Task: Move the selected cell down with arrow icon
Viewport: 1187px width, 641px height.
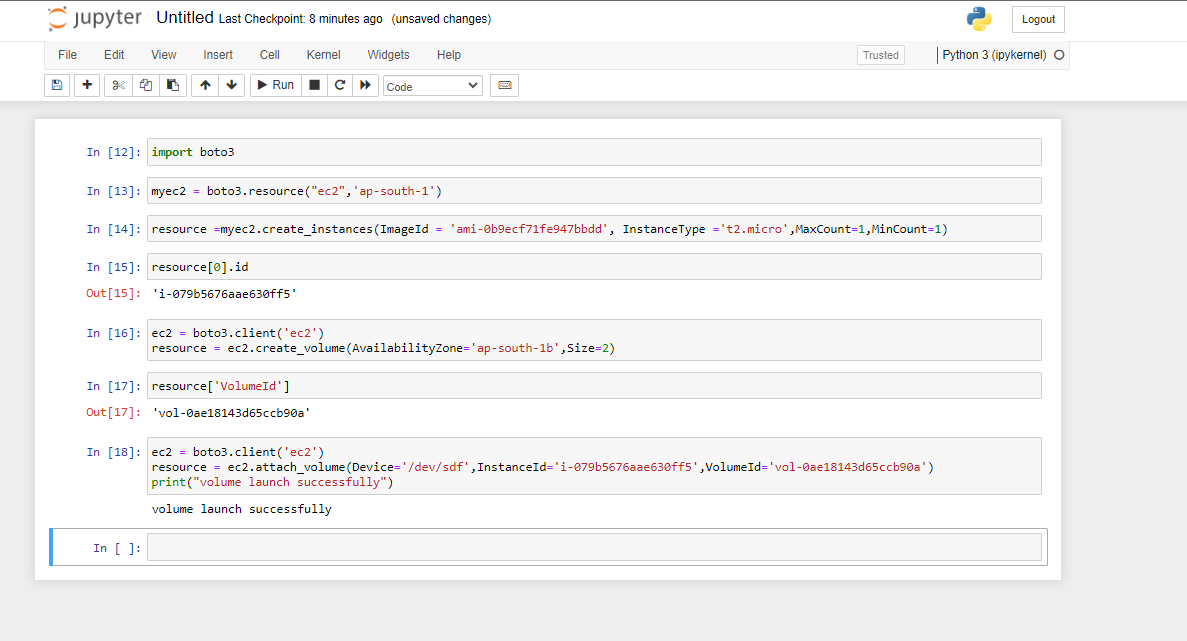Action: click(x=231, y=85)
